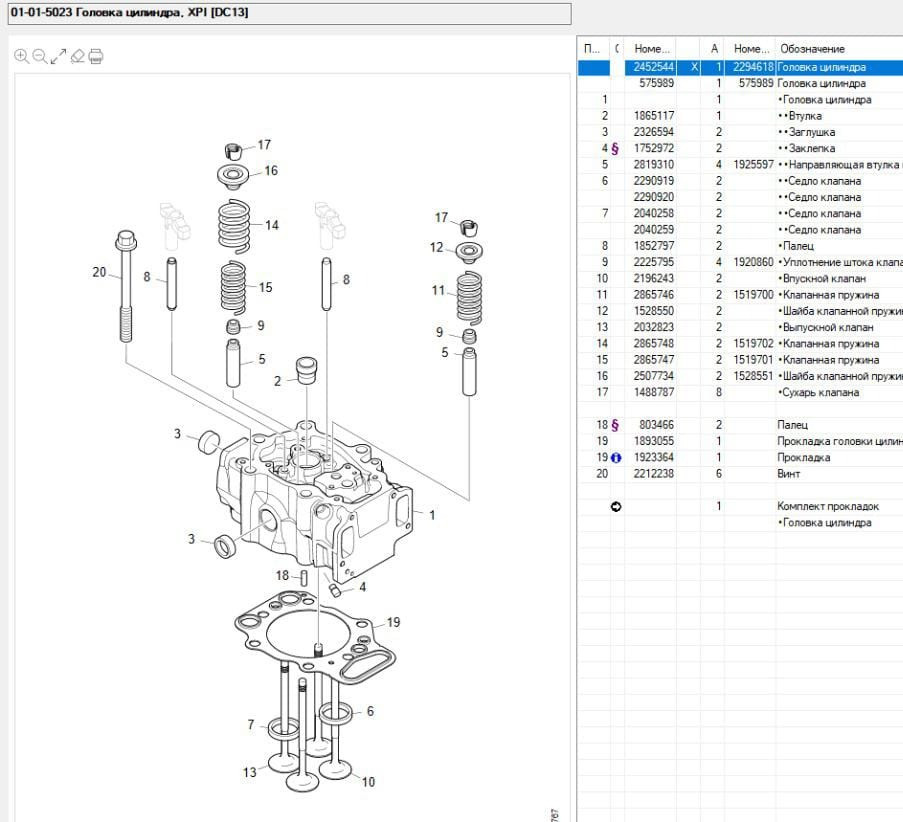Zoom out of the parts diagram
The height and width of the screenshot is (822, 903).
pyautogui.click(x=39, y=56)
